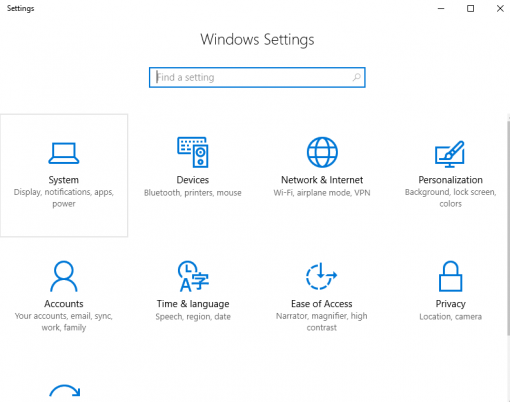
Task: Maximize the Settings window
Action: [x=470, y=8]
